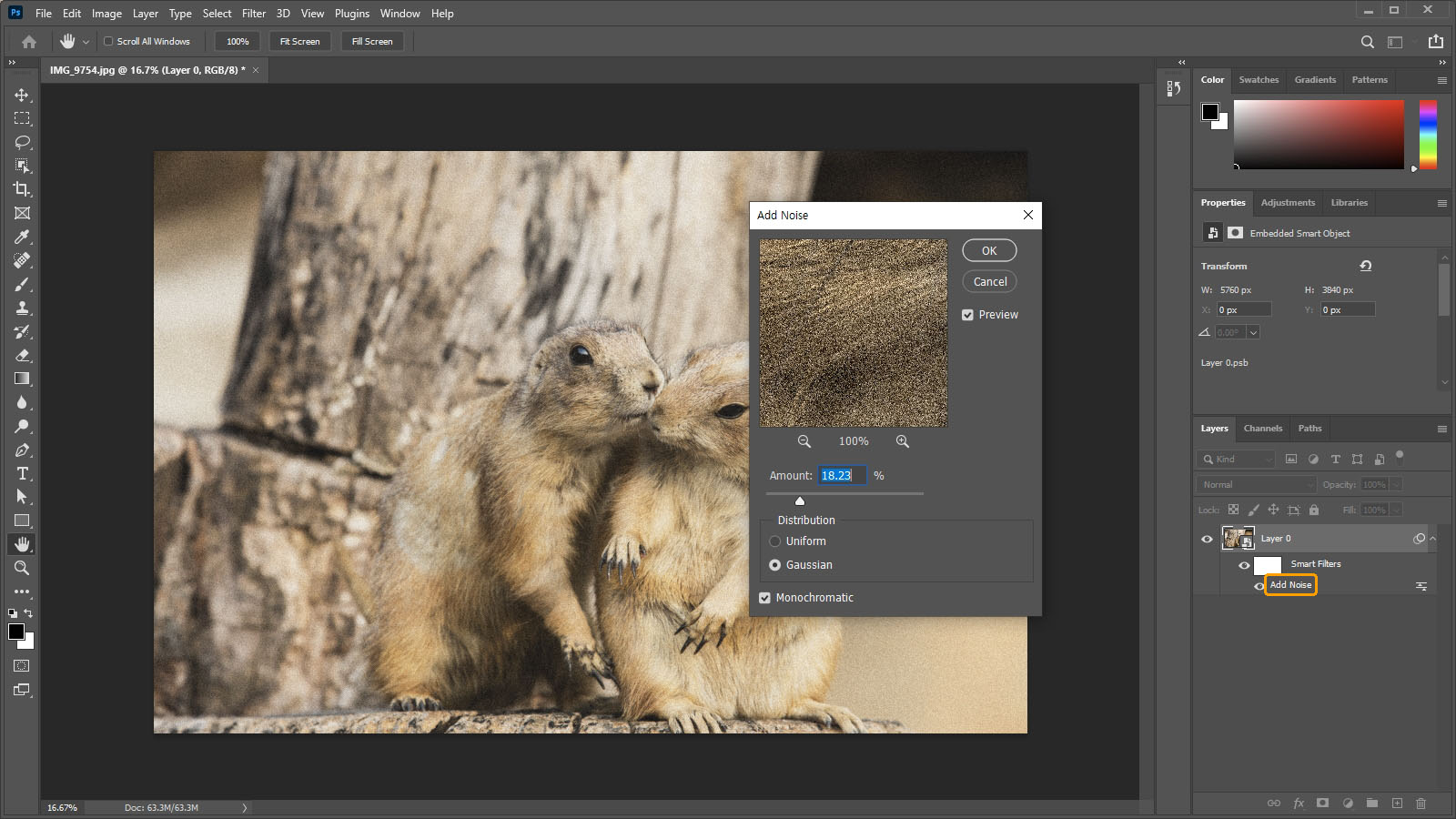Viewport: 1456px width, 819px height.
Task: Select the Zoom tool in toolbar
Action: [22, 568]
